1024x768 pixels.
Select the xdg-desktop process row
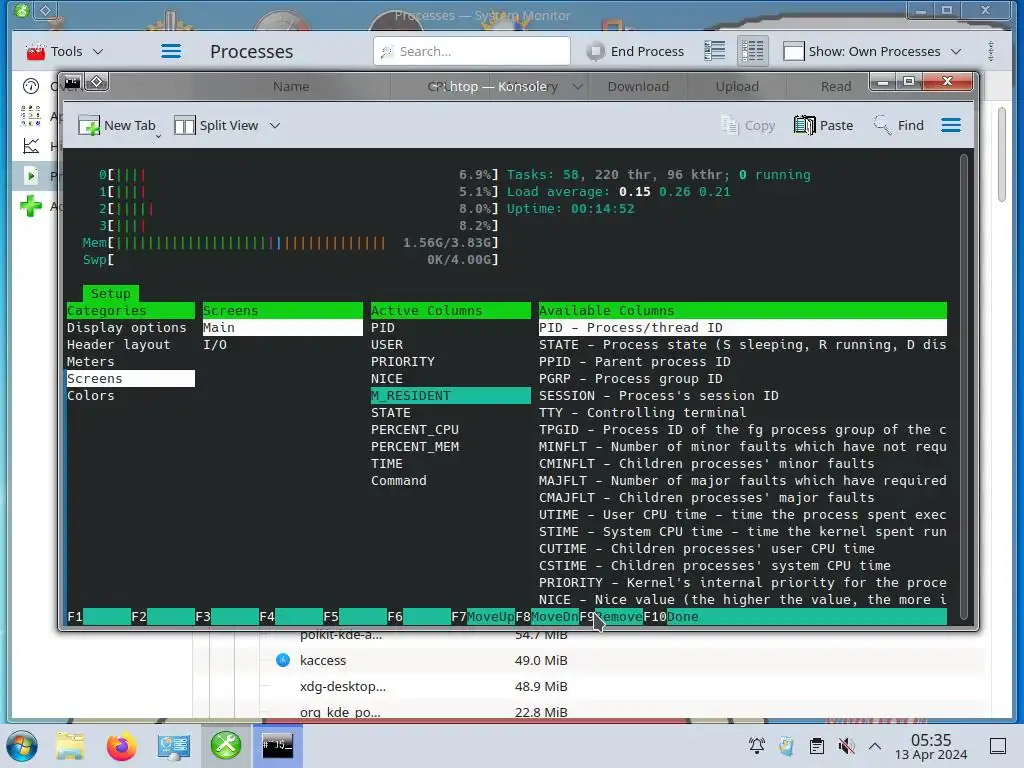(x=588, y=686)
